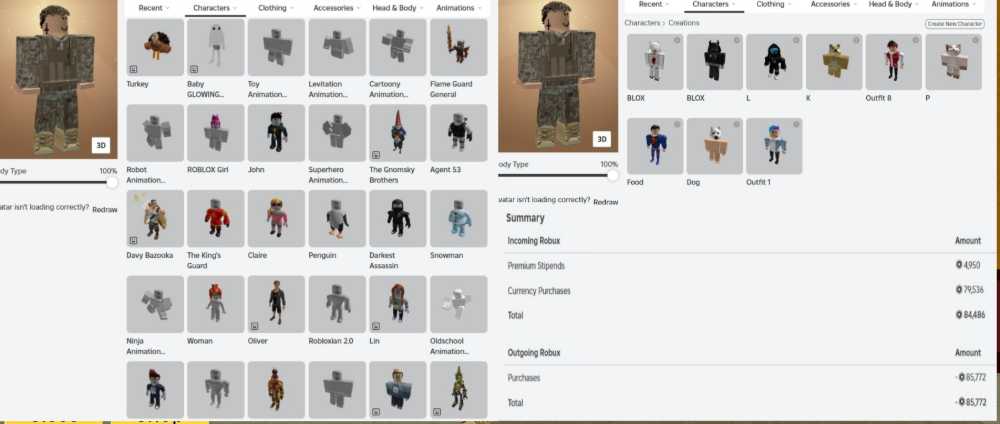Click the Outgoing Robux section heading

[x=533, y=353]
